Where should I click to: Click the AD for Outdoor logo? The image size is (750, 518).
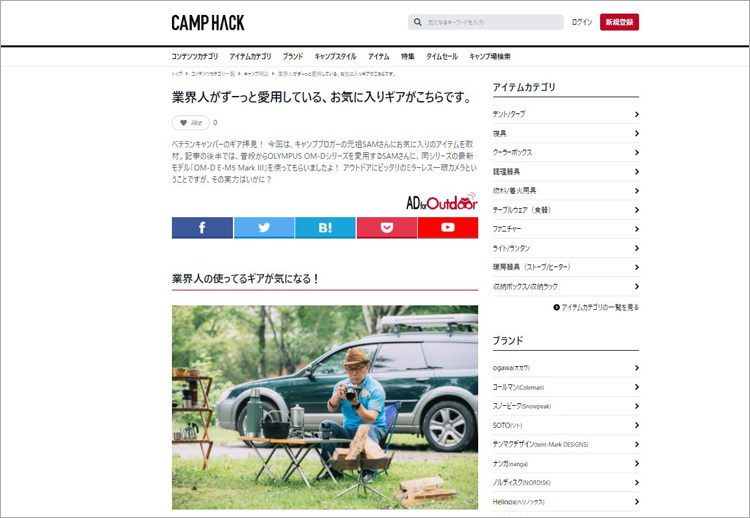(x=441, y=202)
